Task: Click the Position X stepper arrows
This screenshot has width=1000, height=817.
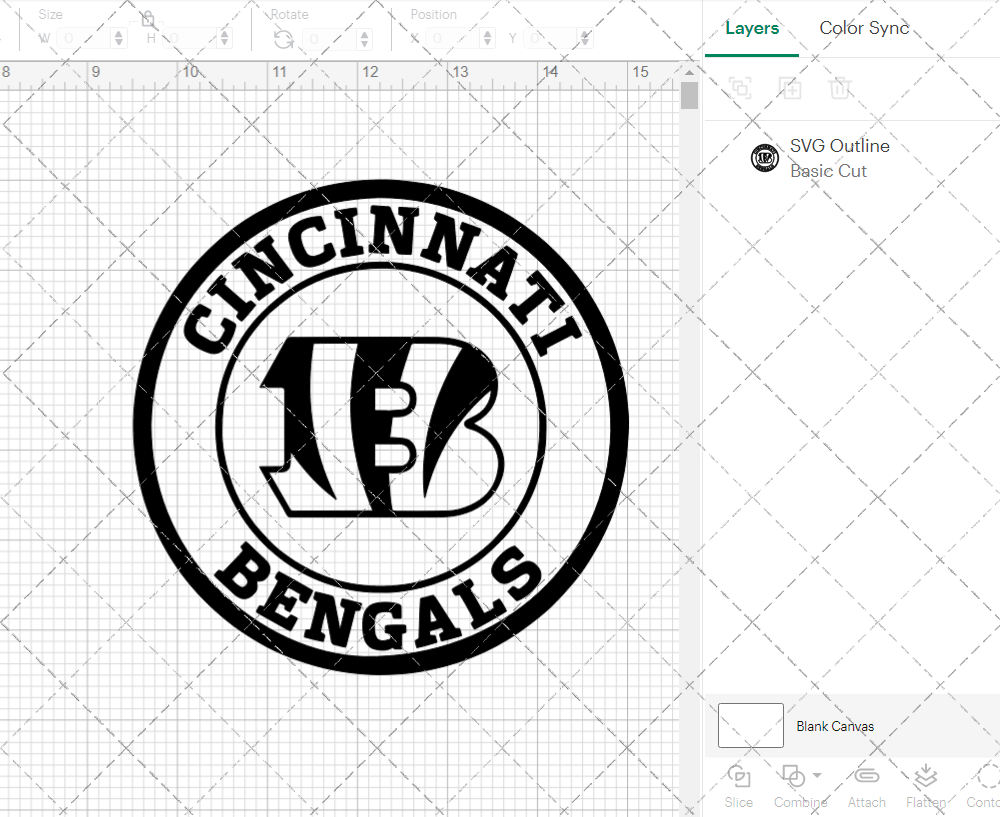Action: 487,38
